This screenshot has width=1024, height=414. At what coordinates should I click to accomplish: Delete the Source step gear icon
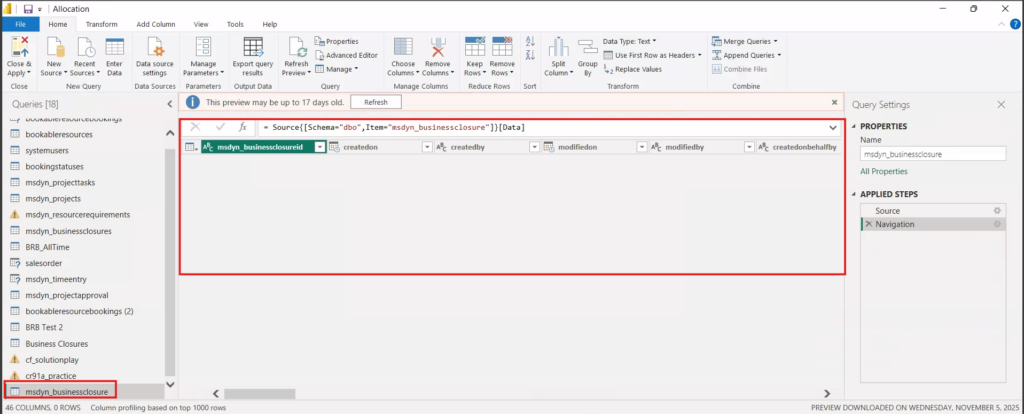point(996,210)
